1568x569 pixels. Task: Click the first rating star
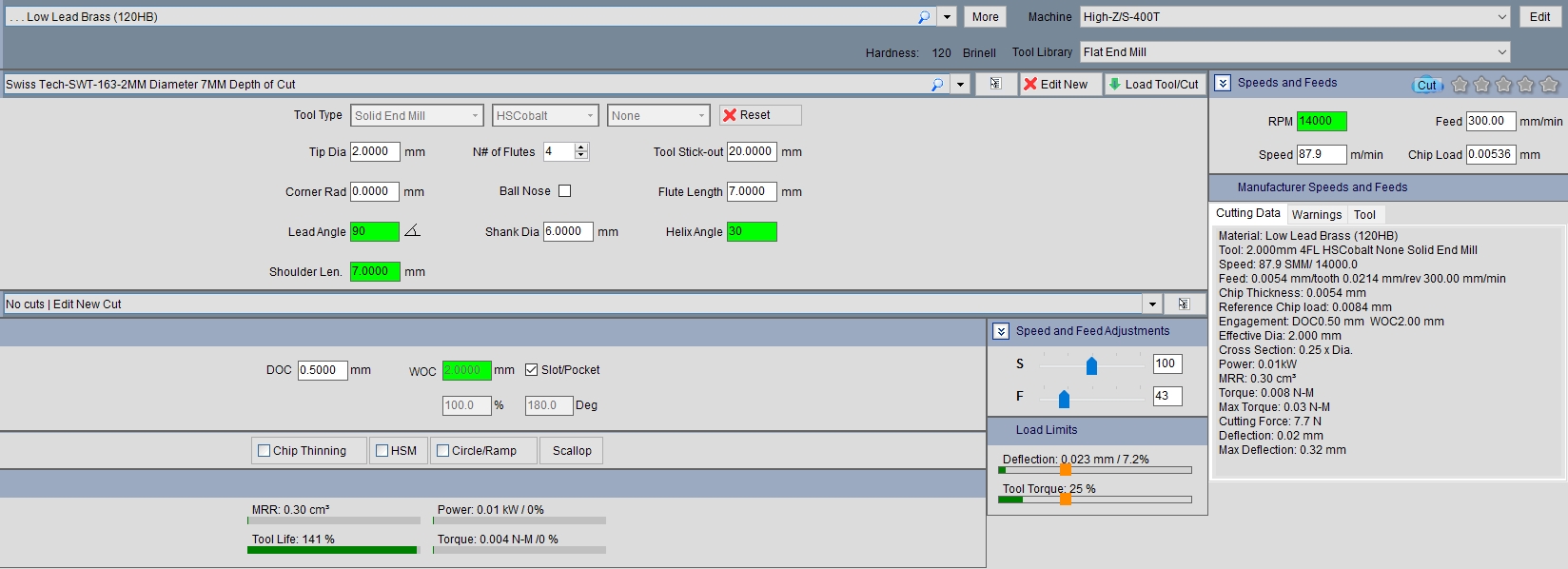point(1460,85)
